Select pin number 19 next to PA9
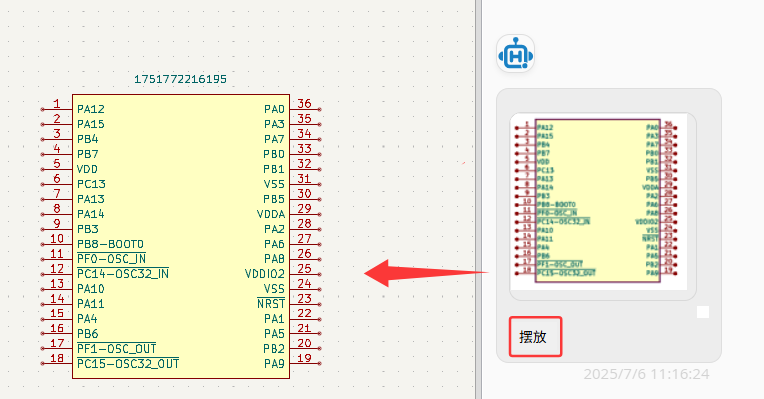Image resolution: width=764 pixels, height=399 pixels. click(305, 358)
